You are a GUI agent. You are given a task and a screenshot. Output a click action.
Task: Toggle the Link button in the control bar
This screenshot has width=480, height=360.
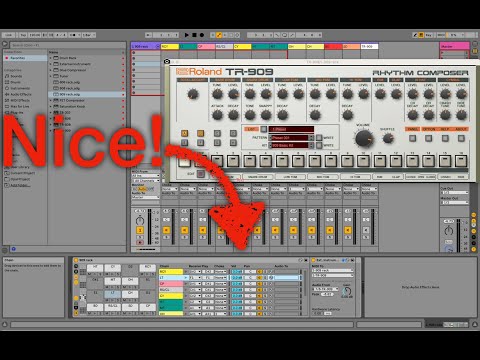tap(9, 35)
